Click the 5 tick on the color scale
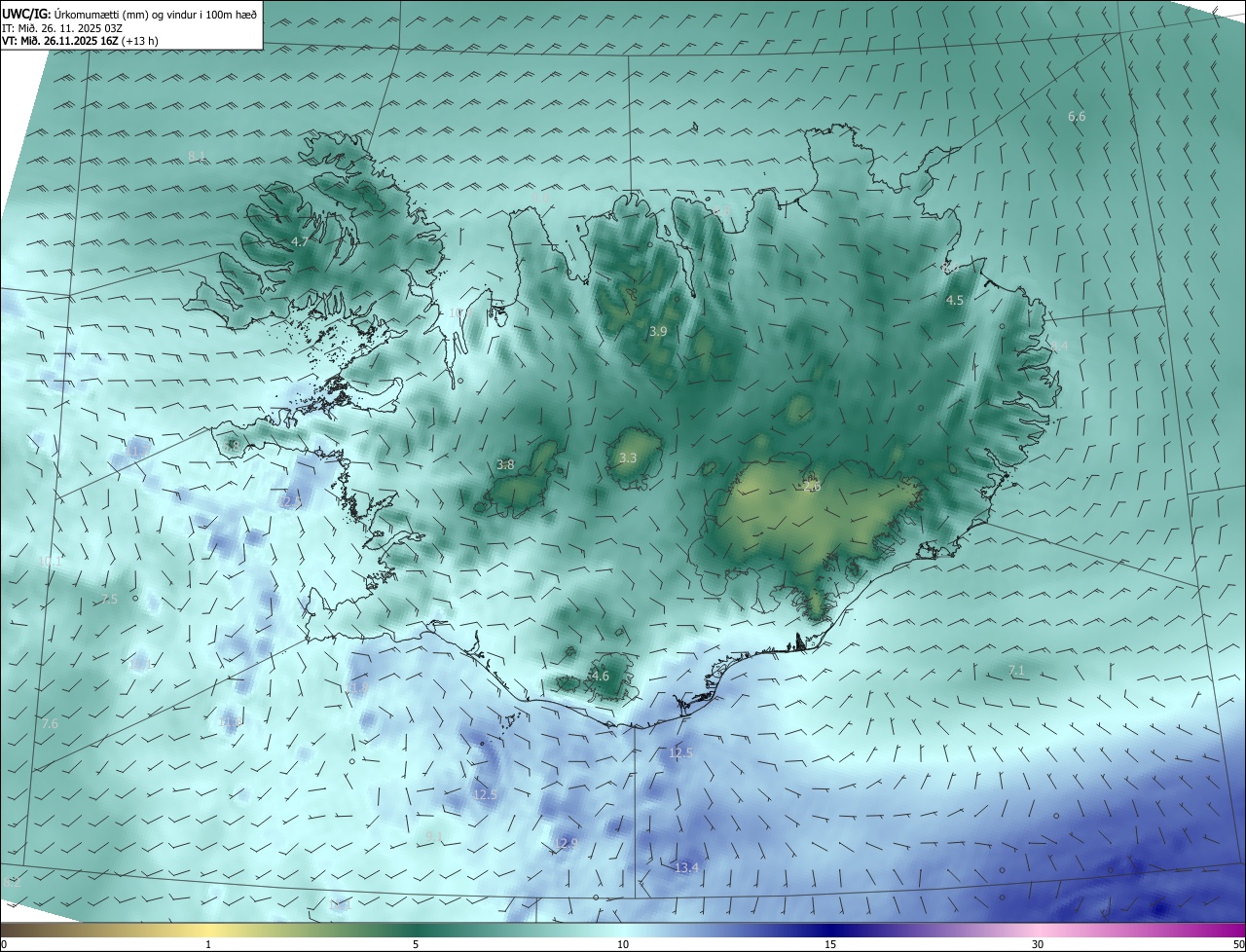1246x952 pixels. pos(416,944)
